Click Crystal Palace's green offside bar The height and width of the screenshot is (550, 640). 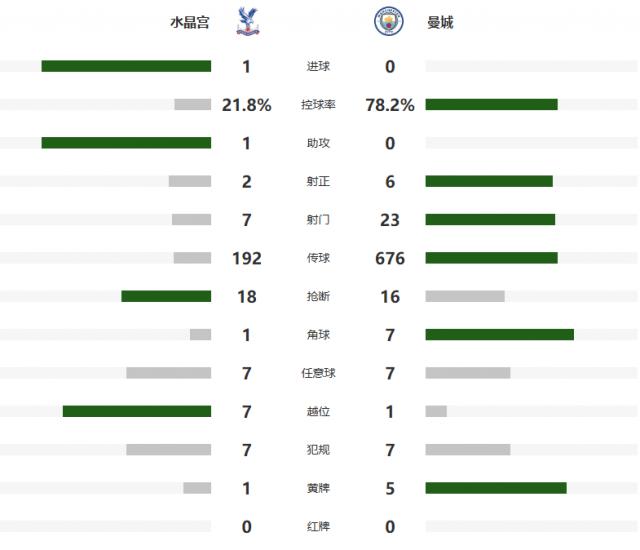pyautogui.click(x=137, y=411)
